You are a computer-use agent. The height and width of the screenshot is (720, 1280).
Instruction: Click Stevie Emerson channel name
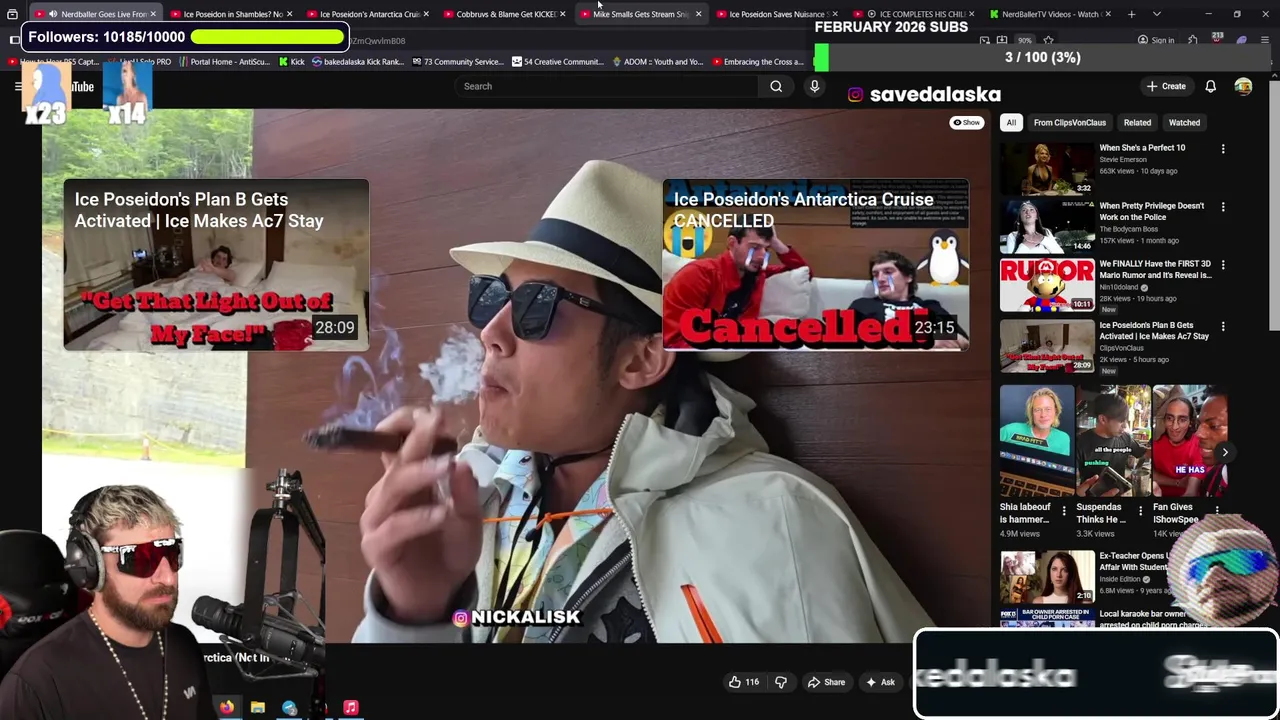click(1123, 159)
